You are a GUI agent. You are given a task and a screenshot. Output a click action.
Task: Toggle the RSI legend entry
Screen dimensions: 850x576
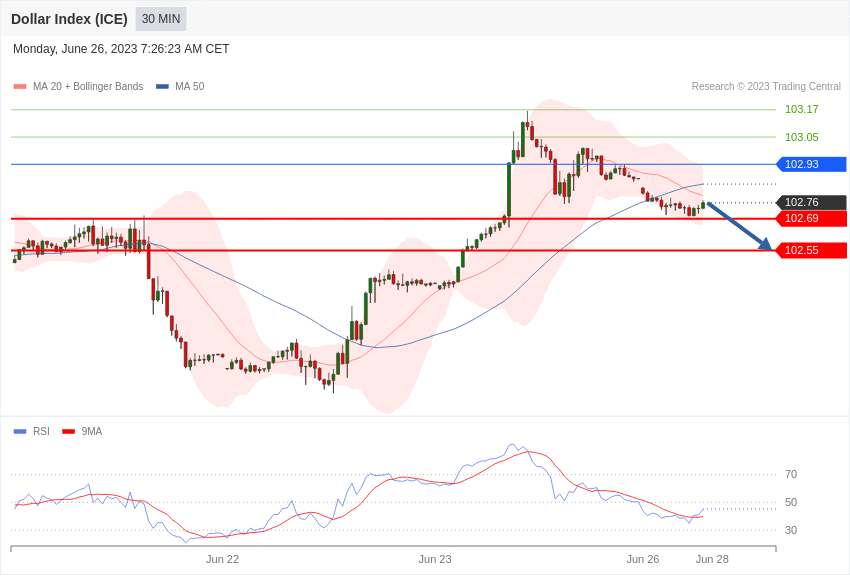point(31,431)
